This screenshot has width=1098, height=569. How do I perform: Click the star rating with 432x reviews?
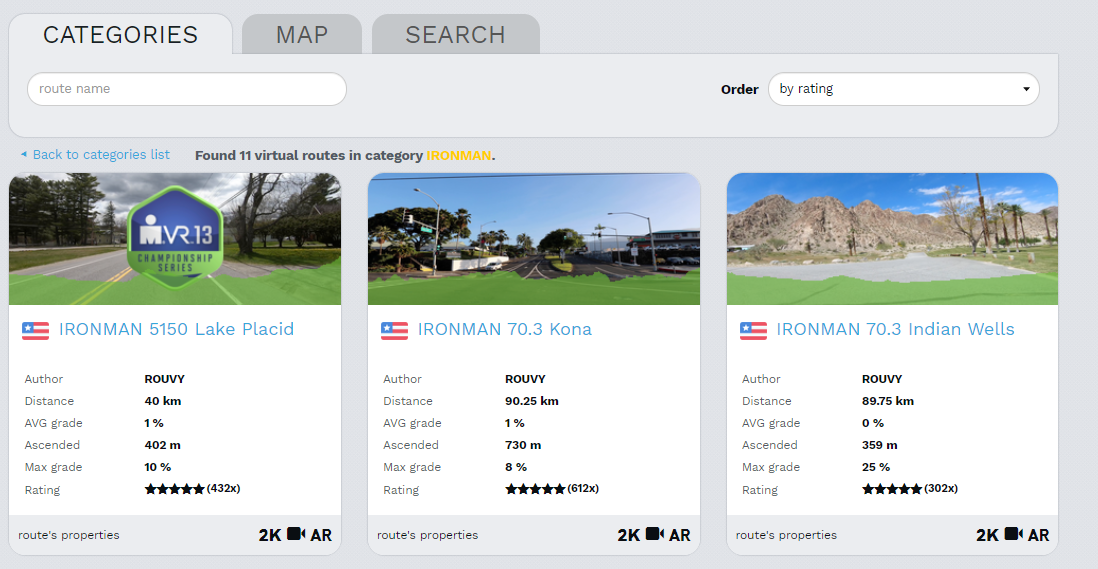coord(193,489)
